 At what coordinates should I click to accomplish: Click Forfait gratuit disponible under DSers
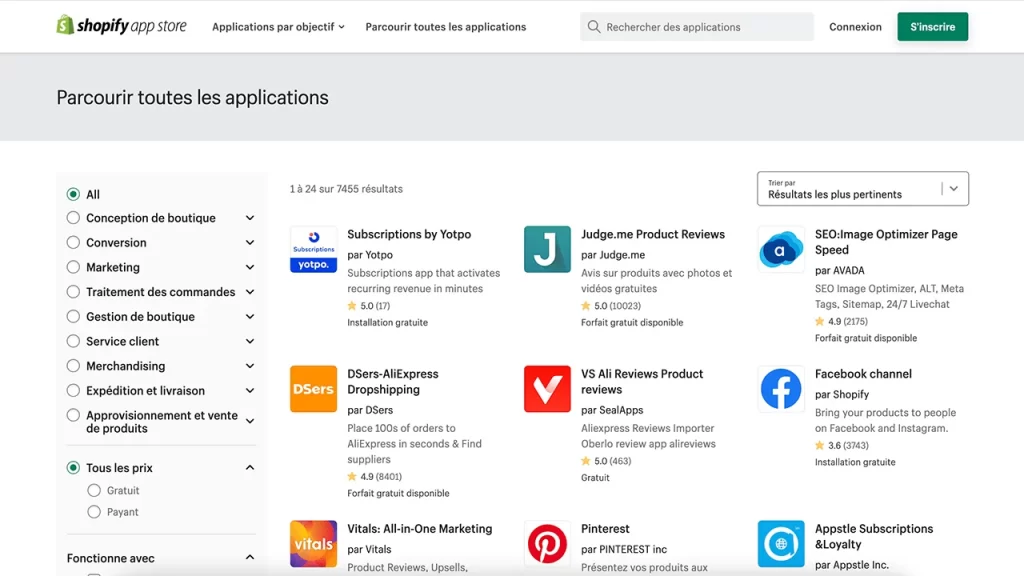click(x=398, y=493)
